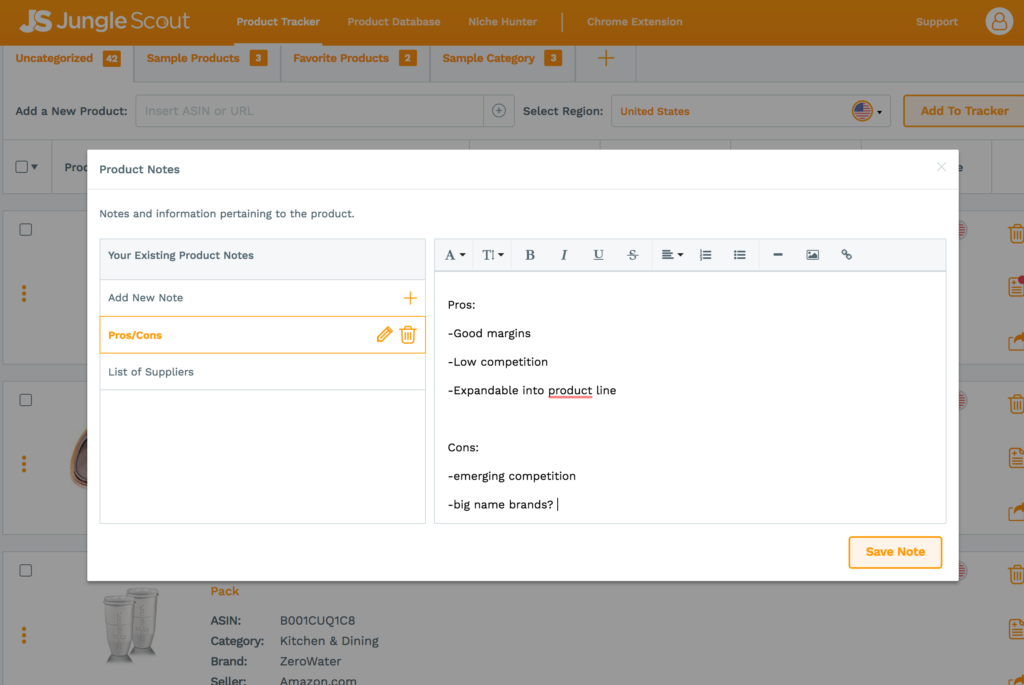The width and height of the screenshot is (1024, 685).
Task: Toggle the select-all checkbox in table header
Action: tap(22, 167)
